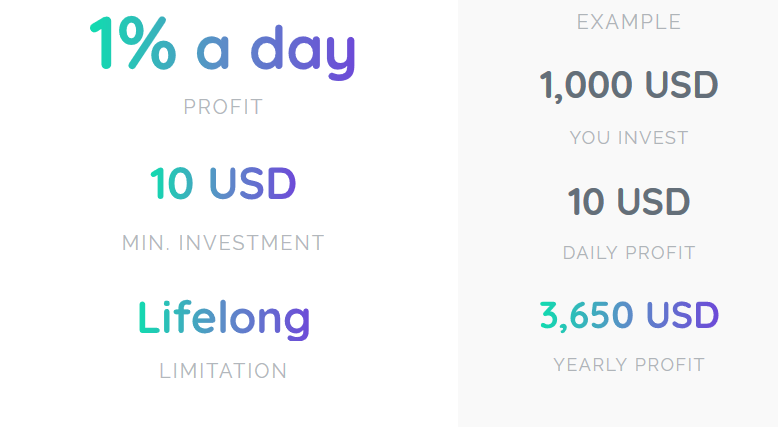Image resolution: width=778 pixels, height=427 pixels.
Task: Select the LIMITATION label
Action: (x=223, y=371)
